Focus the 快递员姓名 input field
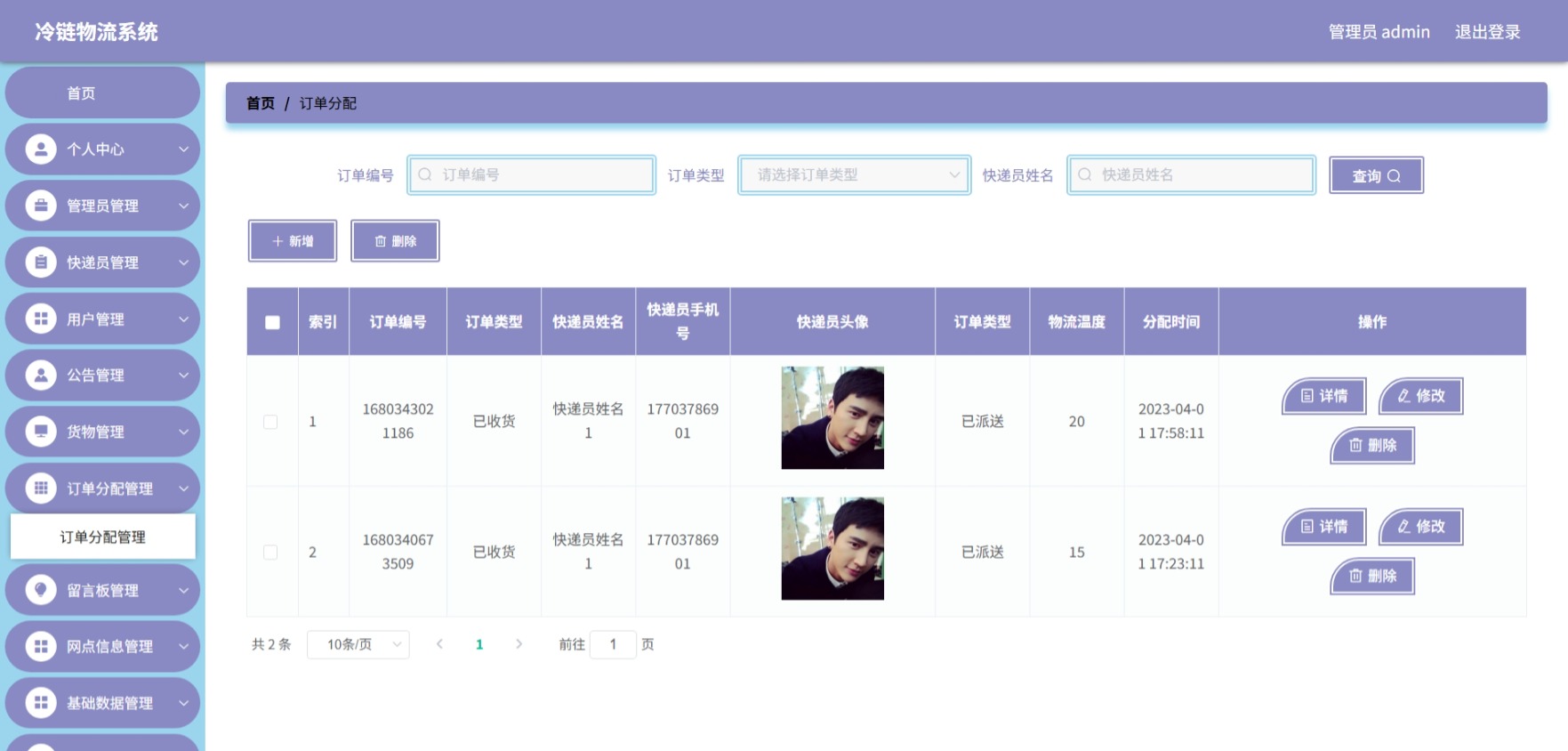Screen dimensions: 1568x751 tap(1192, 174)
